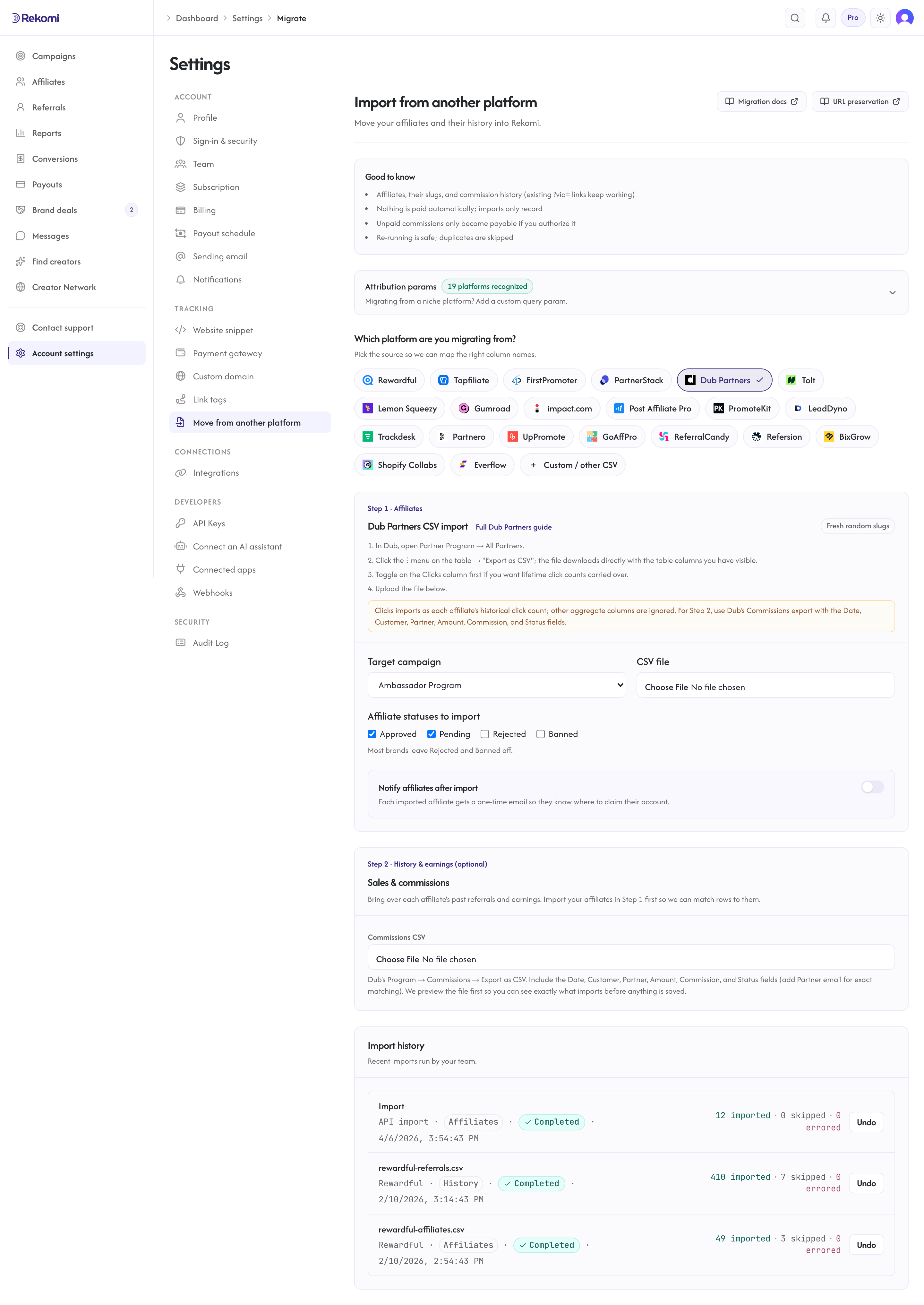Enable Notify affiliates after import toggle
924x1305 pixels.
(x=872, y=787)
